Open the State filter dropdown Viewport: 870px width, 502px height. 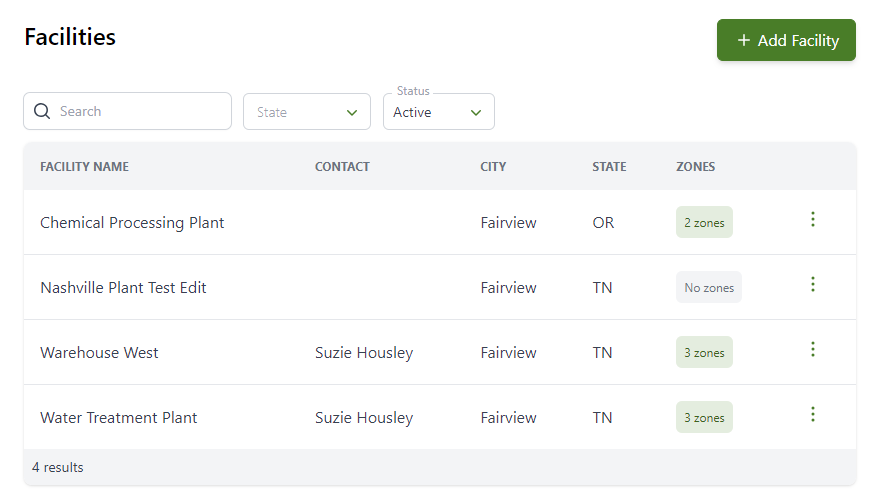pyautogui.click(x=307, y=111)
